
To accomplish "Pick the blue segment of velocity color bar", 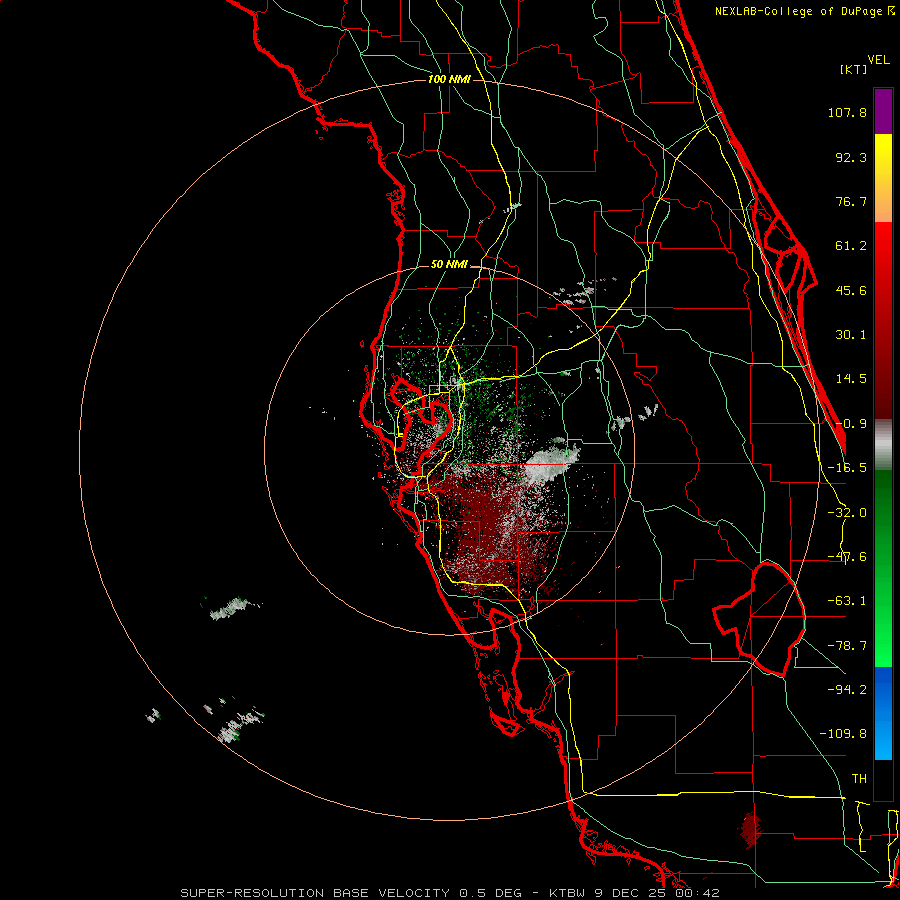I will (883, 713).
